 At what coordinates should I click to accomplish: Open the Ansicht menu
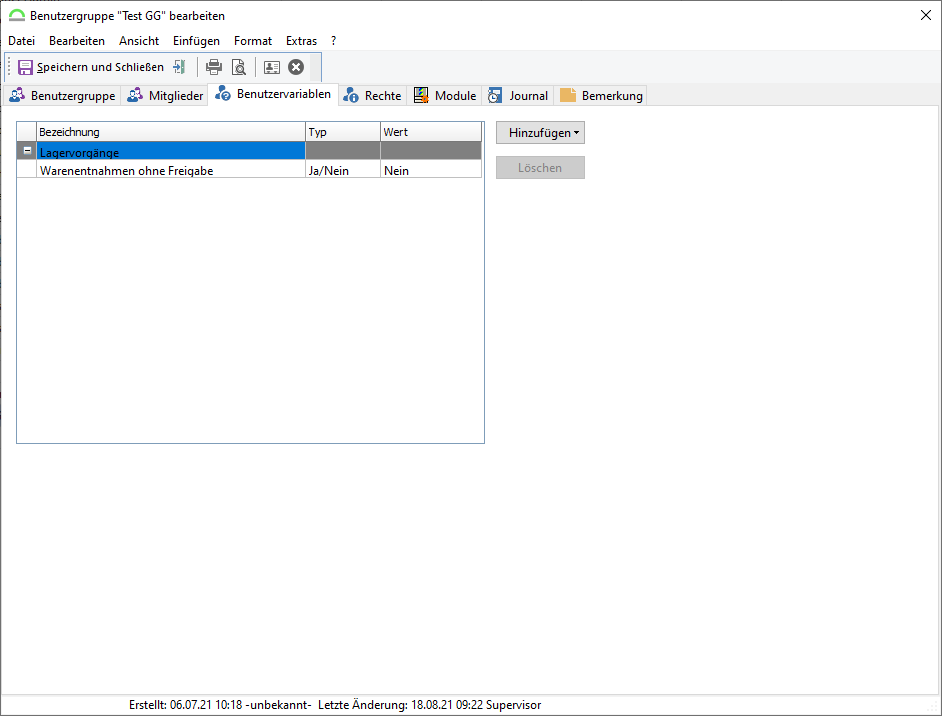click(139, 41)
